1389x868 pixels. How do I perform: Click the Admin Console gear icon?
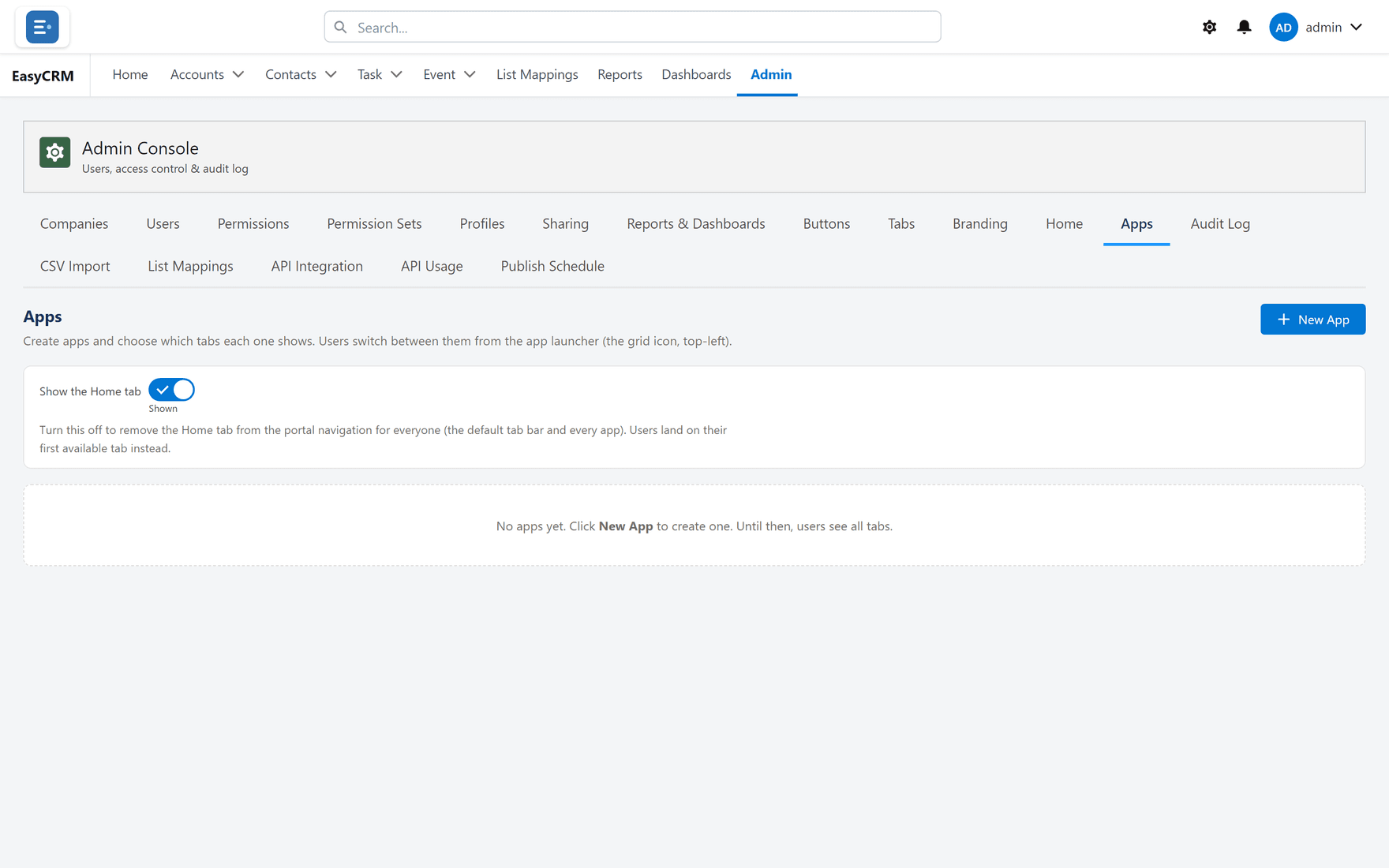pos(54,152)
